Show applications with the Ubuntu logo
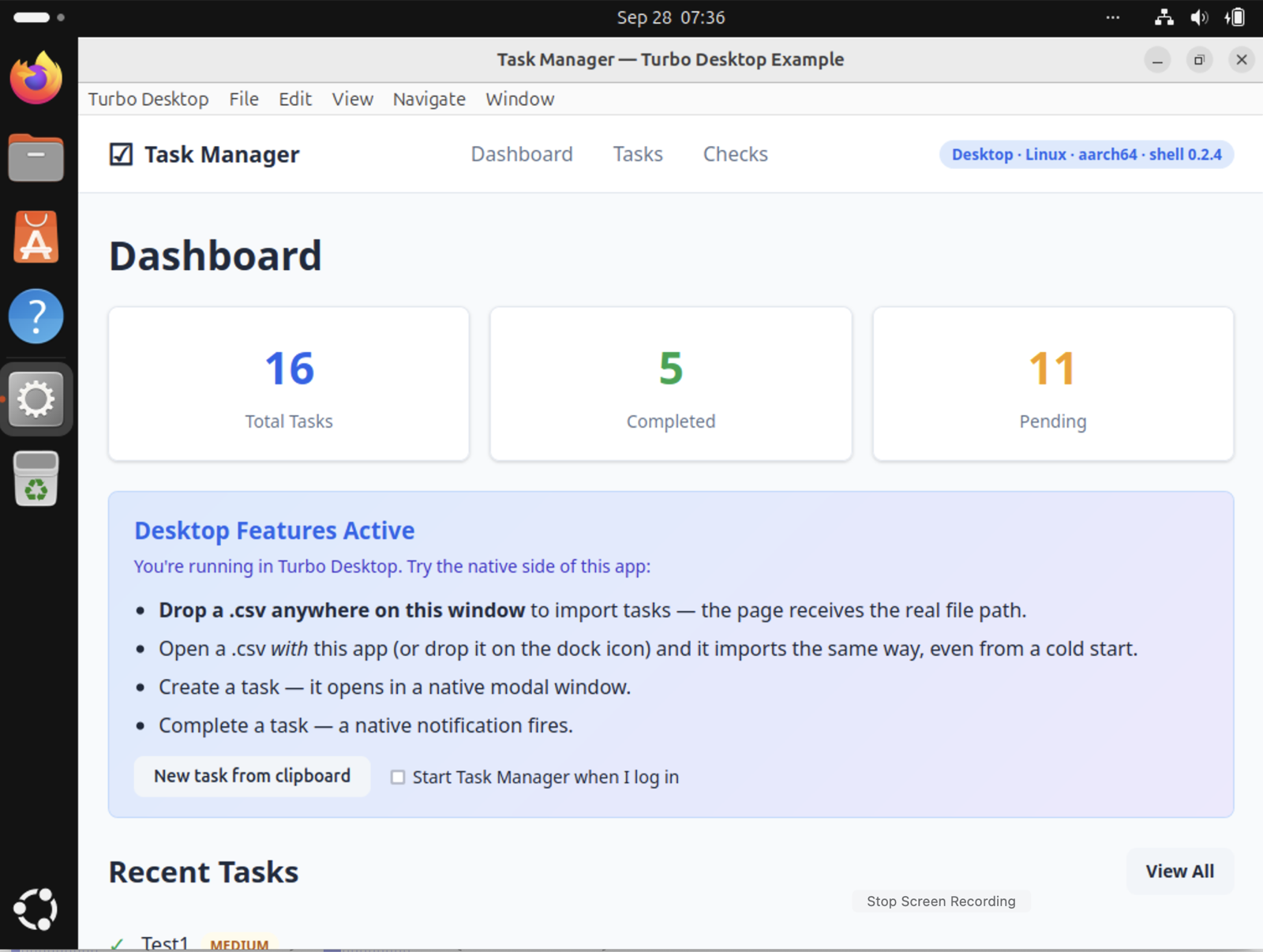This screenshot has width=1263, height=952. click(36, 909)
